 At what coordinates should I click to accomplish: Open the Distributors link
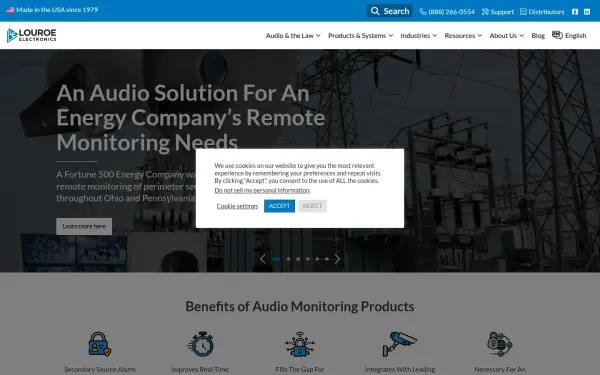pyautogui.click(x=542, y=12)
